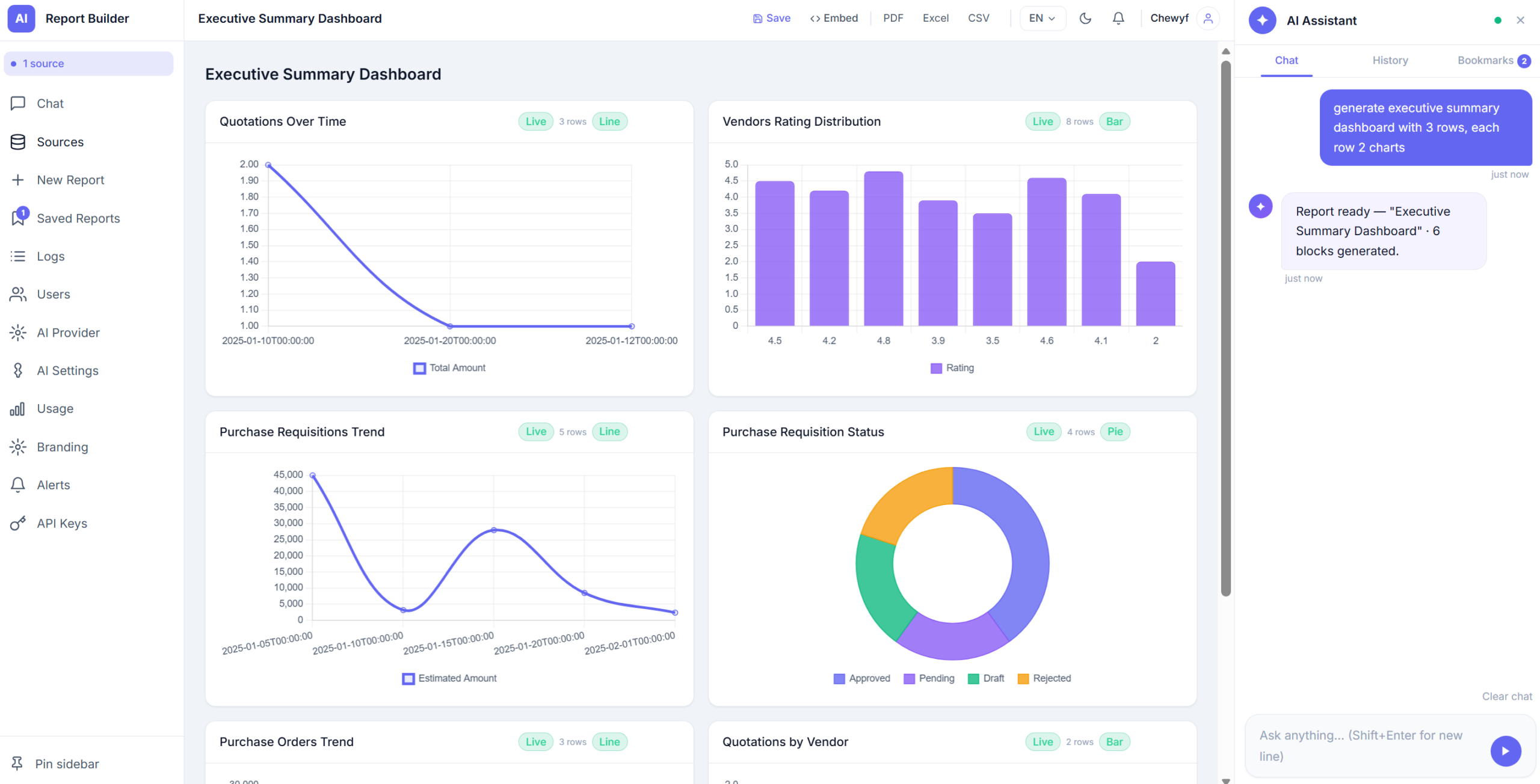
Task: Toggle Draft legend swatch in pie chart
Action: 973,679
